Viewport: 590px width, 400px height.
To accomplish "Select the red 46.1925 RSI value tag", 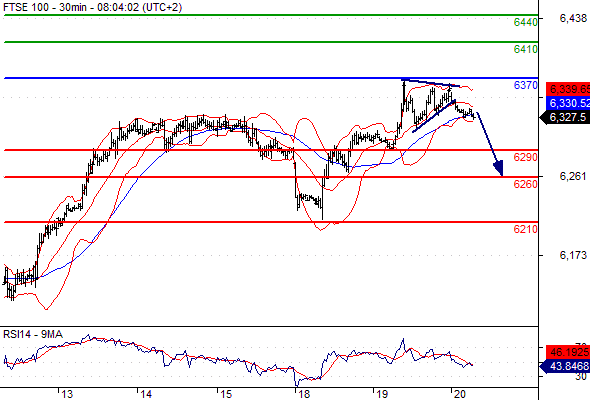I will click(568, 352).
